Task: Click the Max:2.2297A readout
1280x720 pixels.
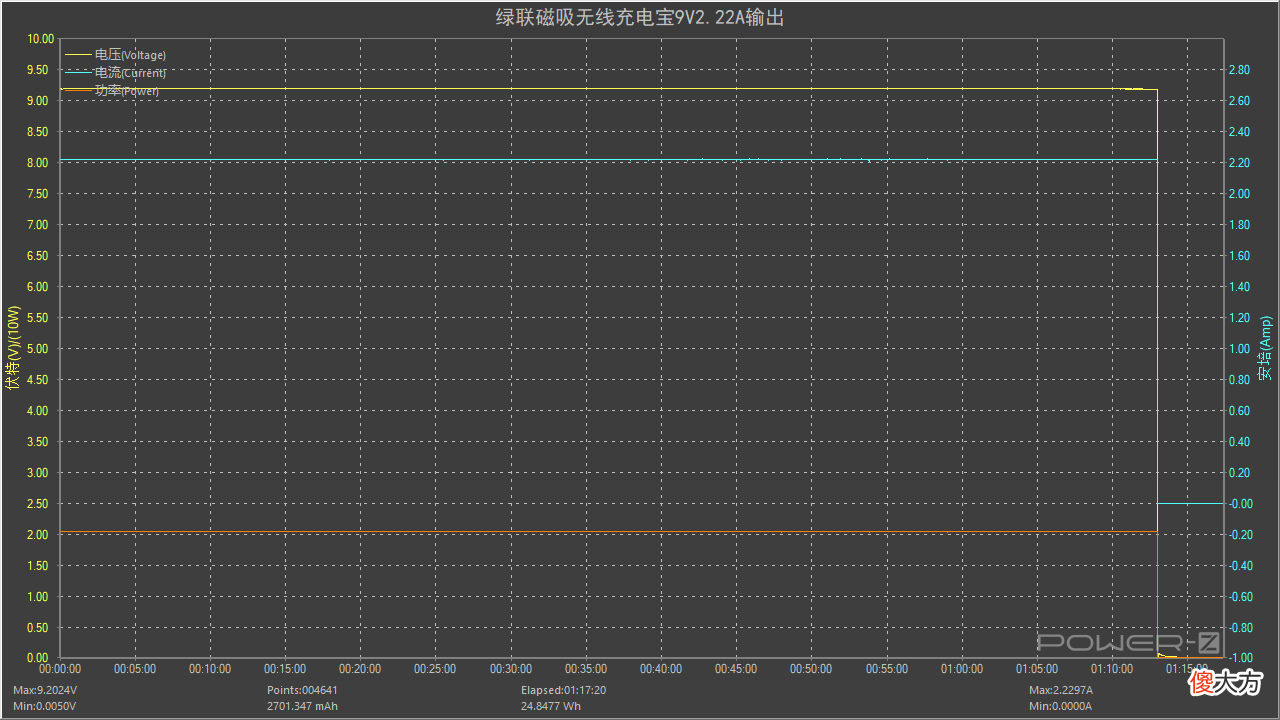Action: [x=1062, y=691]
